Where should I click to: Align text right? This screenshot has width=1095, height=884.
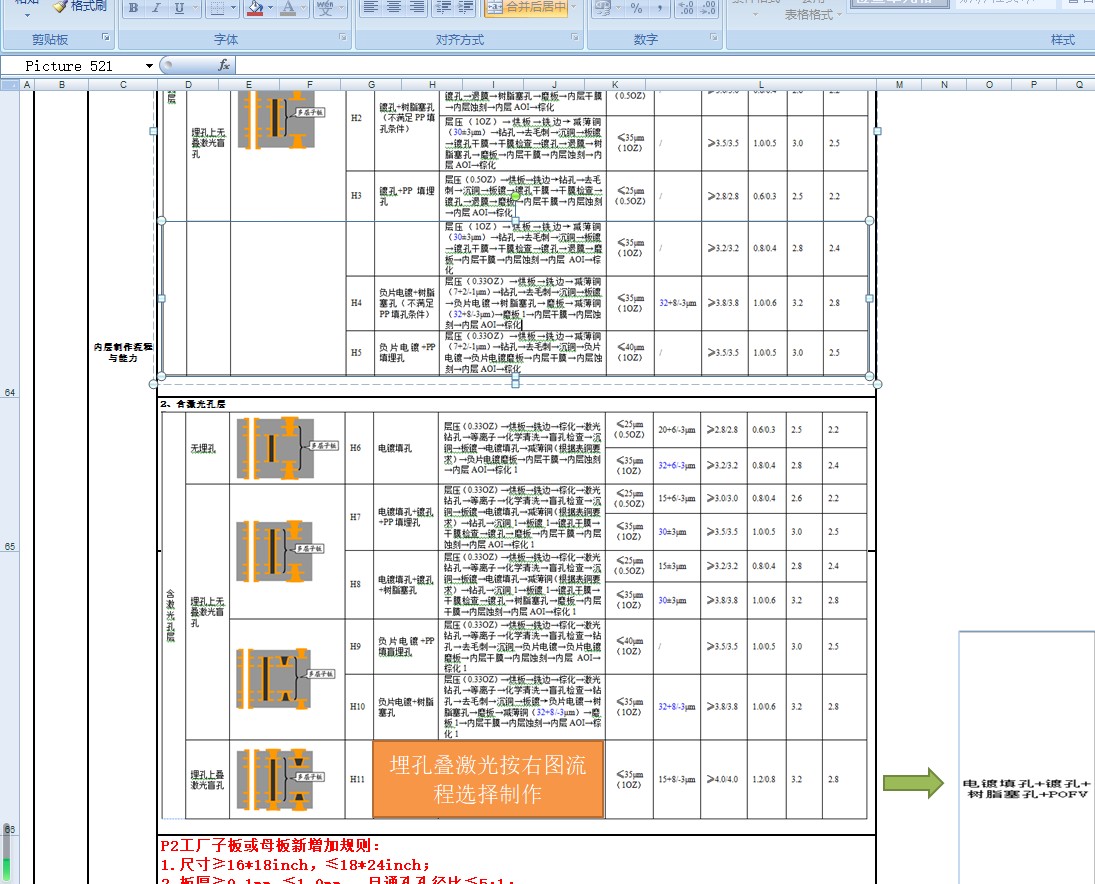[417, 8]
